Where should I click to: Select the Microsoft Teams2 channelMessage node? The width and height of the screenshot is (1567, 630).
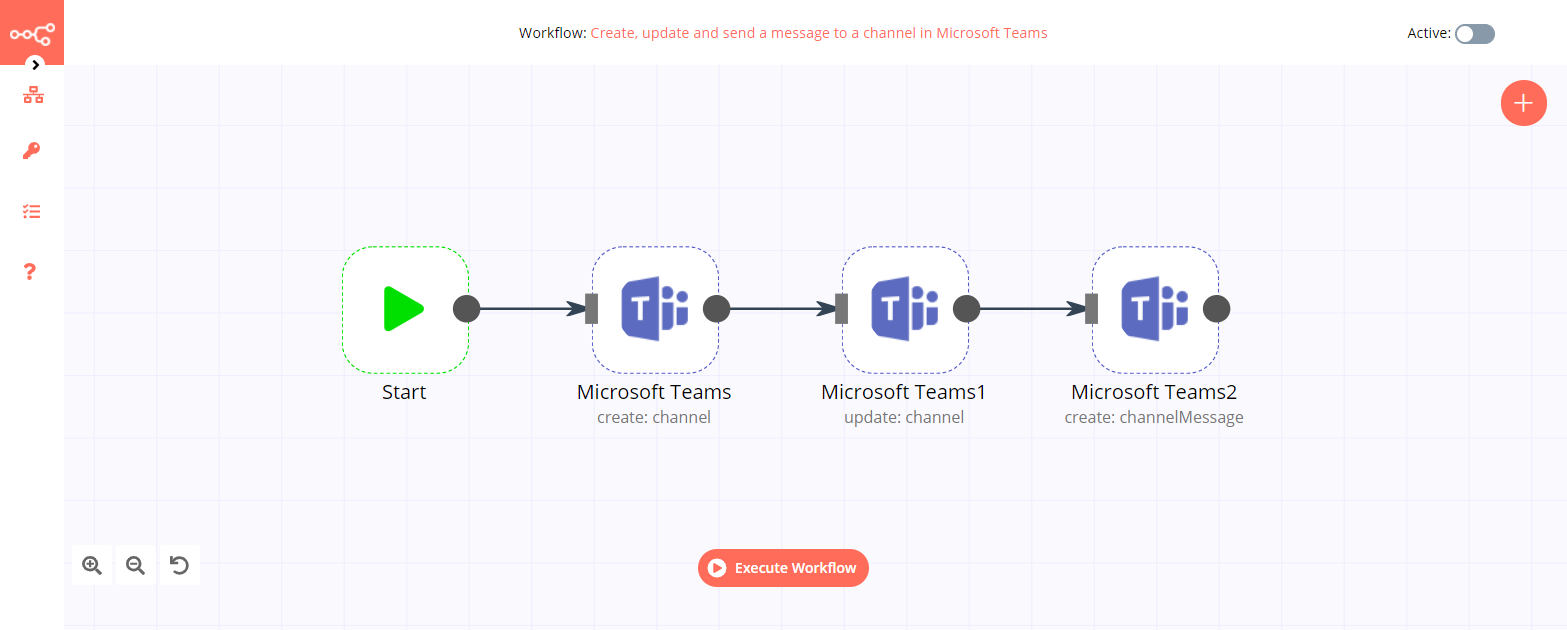coord(1155,309)
